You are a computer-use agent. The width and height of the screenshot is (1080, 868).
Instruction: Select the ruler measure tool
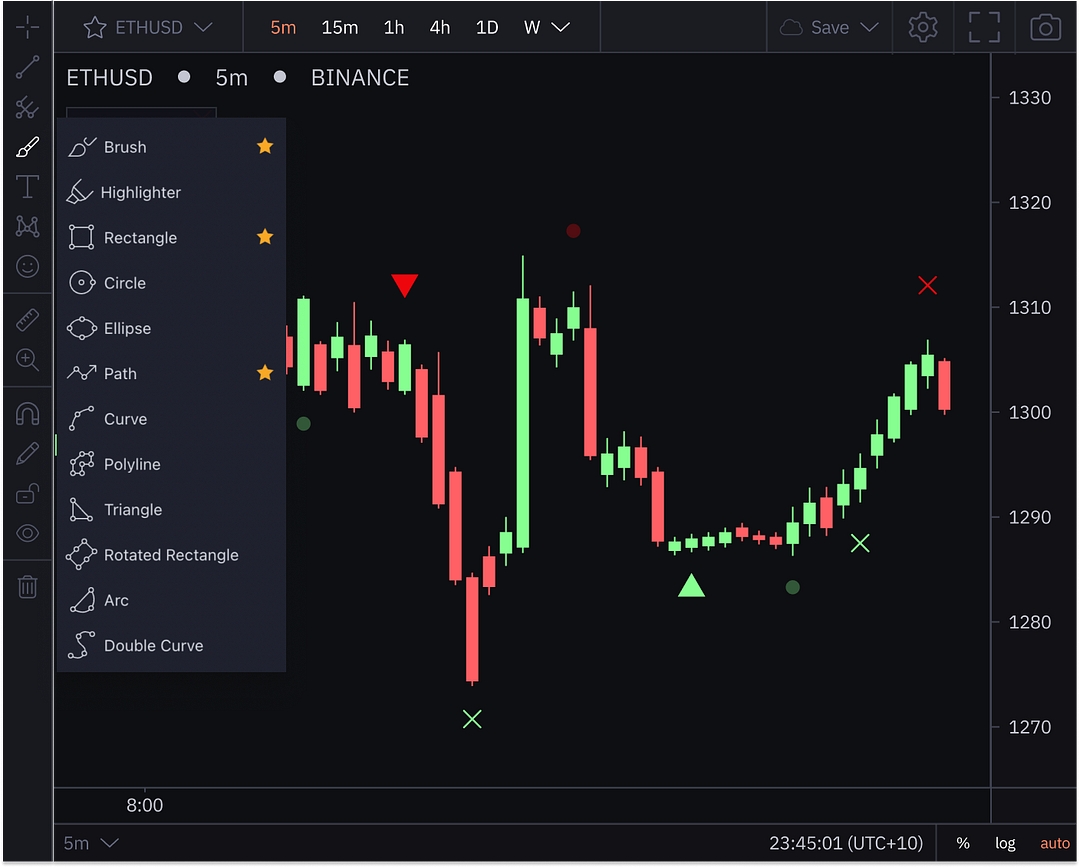point(27,320)
